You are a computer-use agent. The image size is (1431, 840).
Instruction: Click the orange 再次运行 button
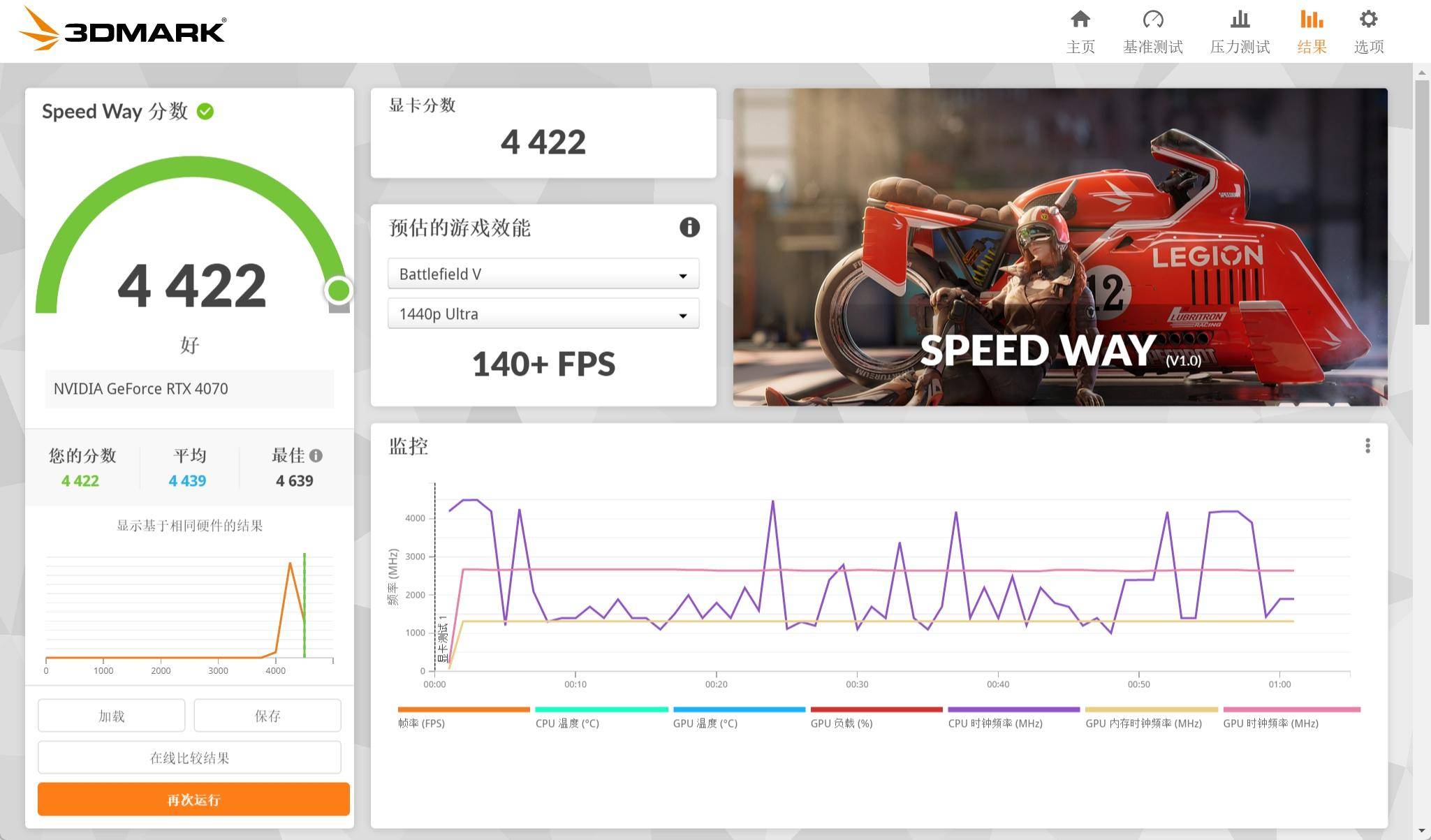pyautogui.click(x=193, y=800)
